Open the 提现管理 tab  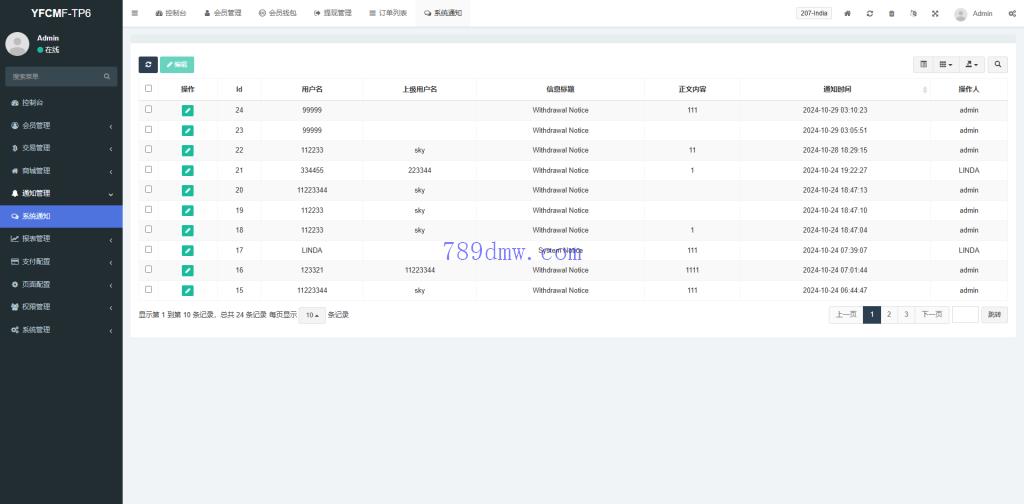(332, 14)
